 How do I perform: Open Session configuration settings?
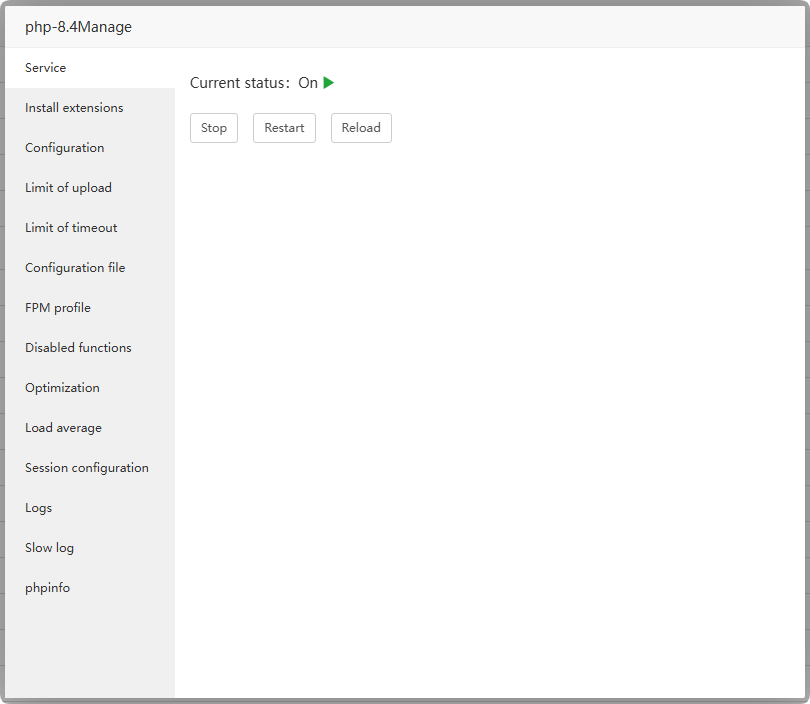pos(87,468)
